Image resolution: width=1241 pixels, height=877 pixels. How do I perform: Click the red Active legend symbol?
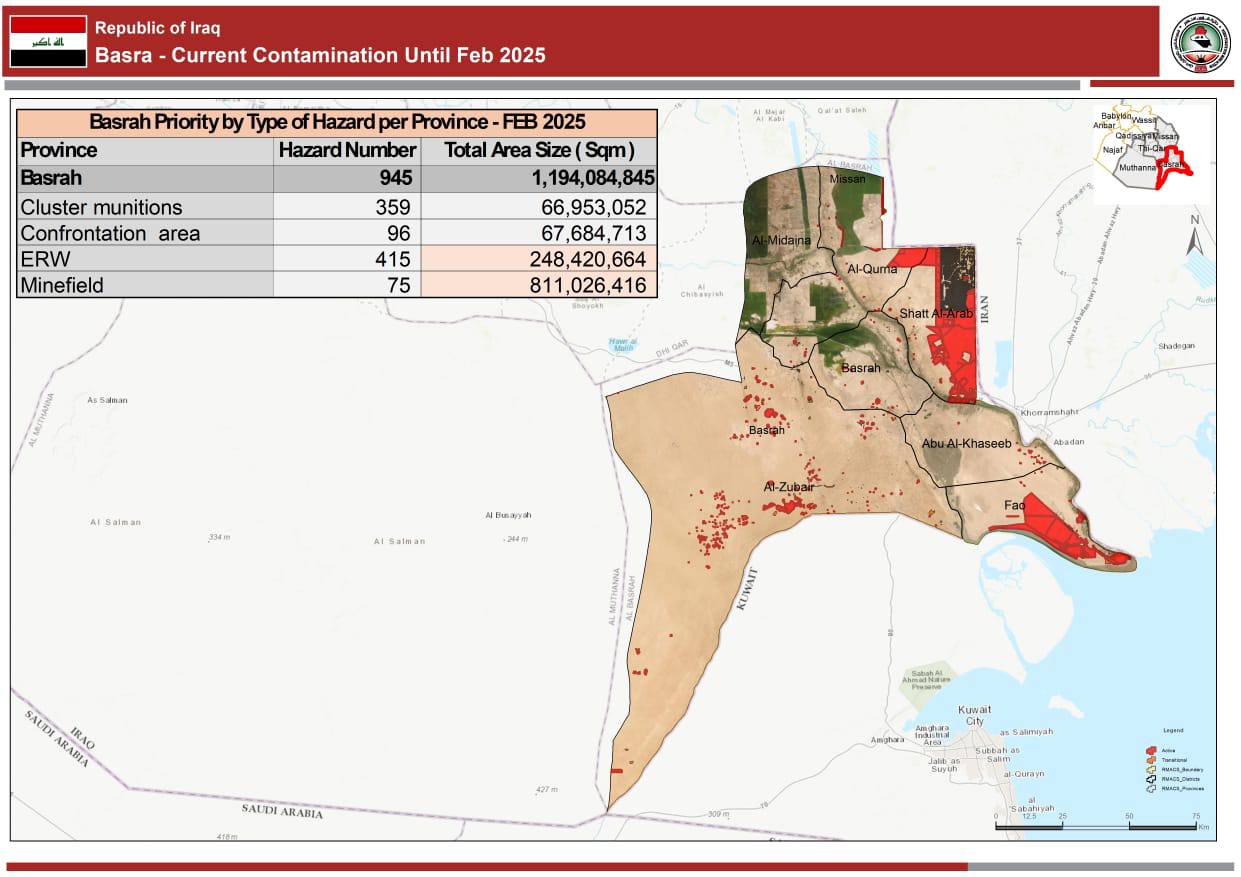(x=1151, y=750)
